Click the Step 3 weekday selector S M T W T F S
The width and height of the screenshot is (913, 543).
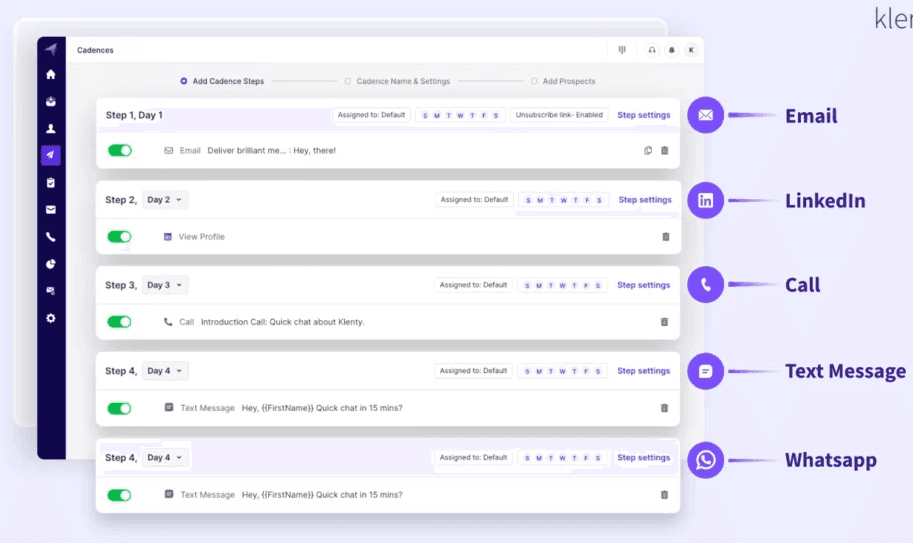click(562, 285)
